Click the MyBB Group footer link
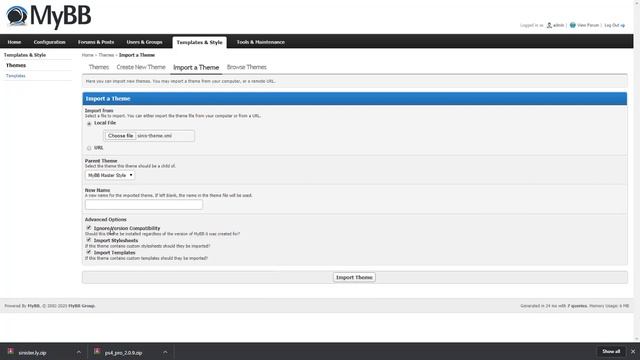The image size is (640, 360). click(81, 306)
